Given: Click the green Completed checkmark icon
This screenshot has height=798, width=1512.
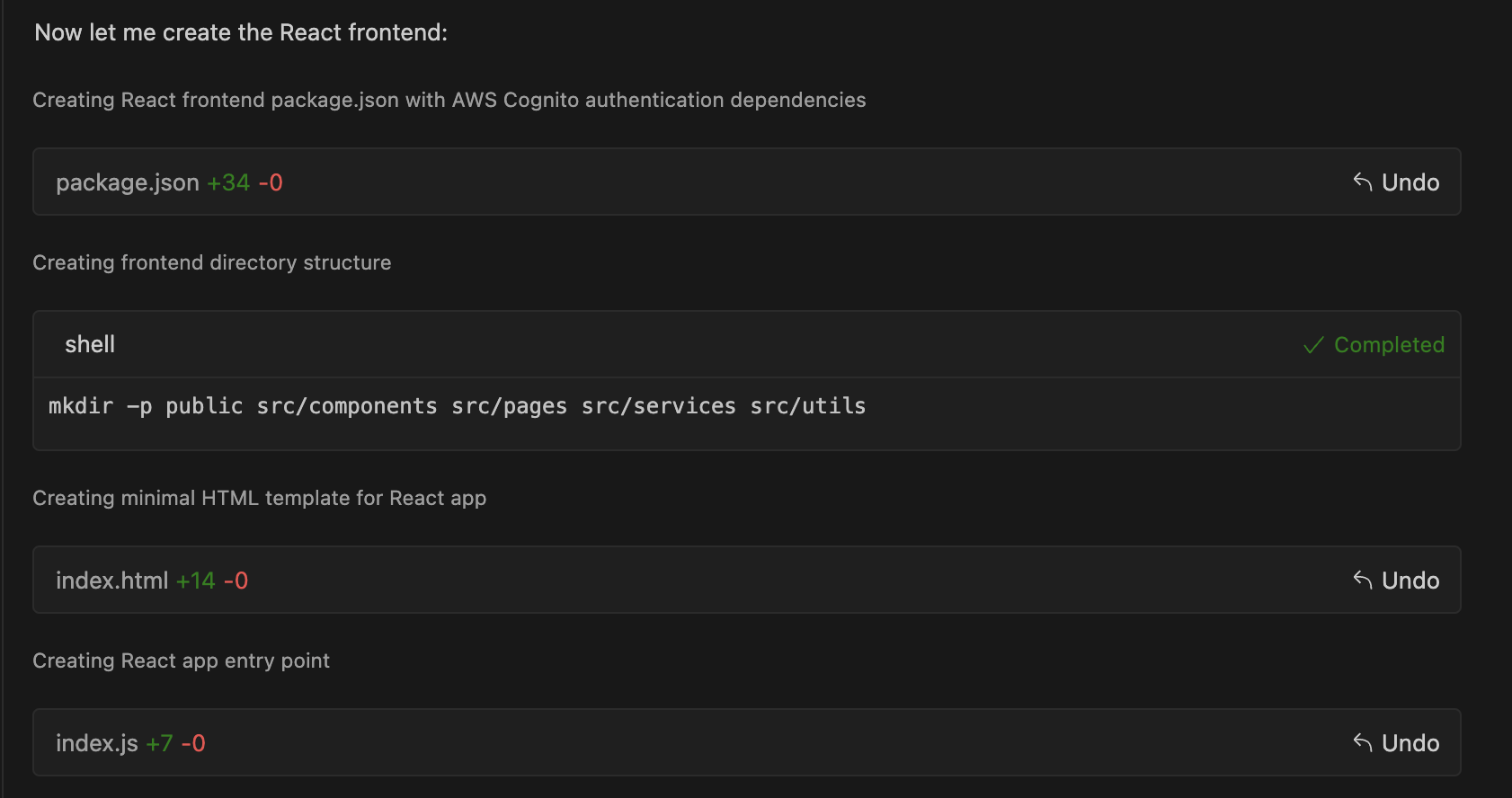Looking at the screenshot, I should pyautogui.click(x=1313, y=345).
